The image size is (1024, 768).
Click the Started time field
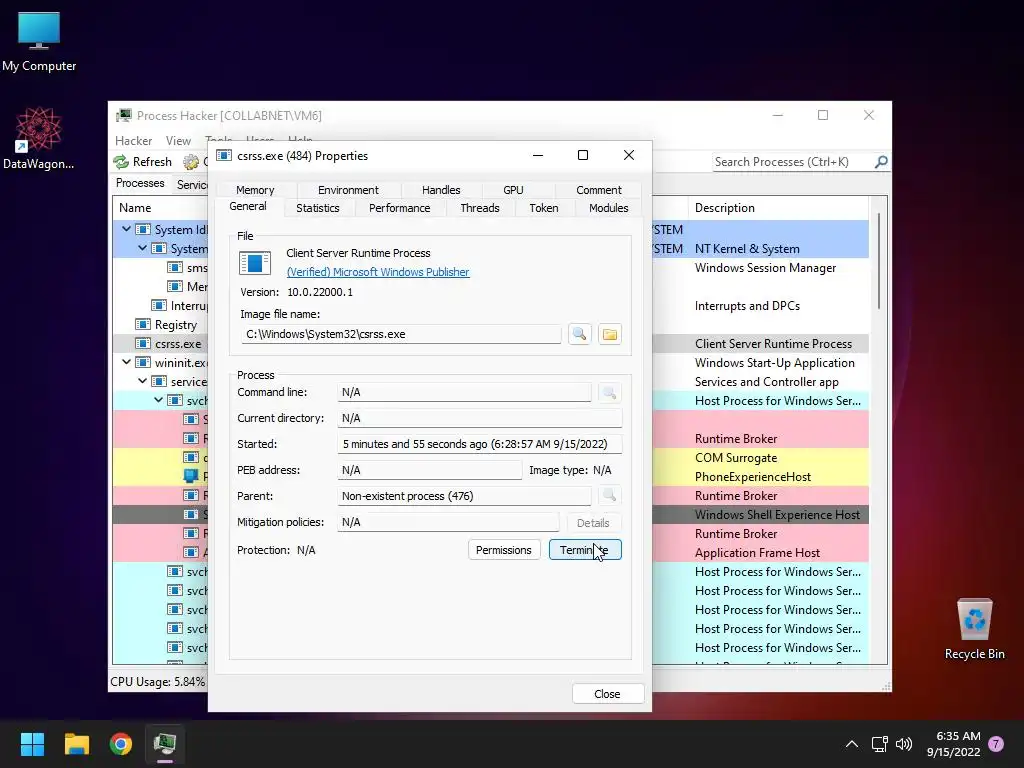[479, 444]
